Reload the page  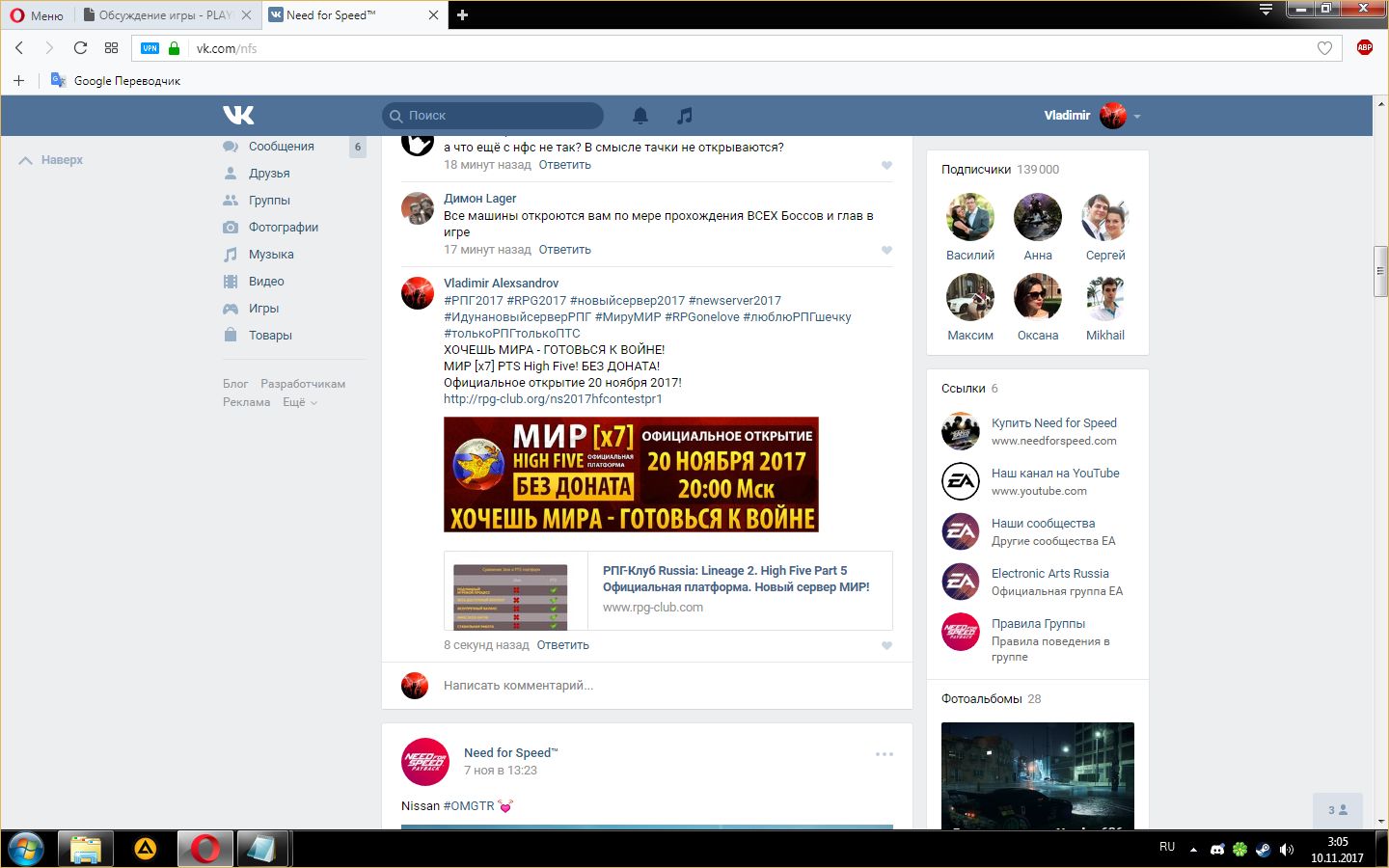[x=80, y=48]
